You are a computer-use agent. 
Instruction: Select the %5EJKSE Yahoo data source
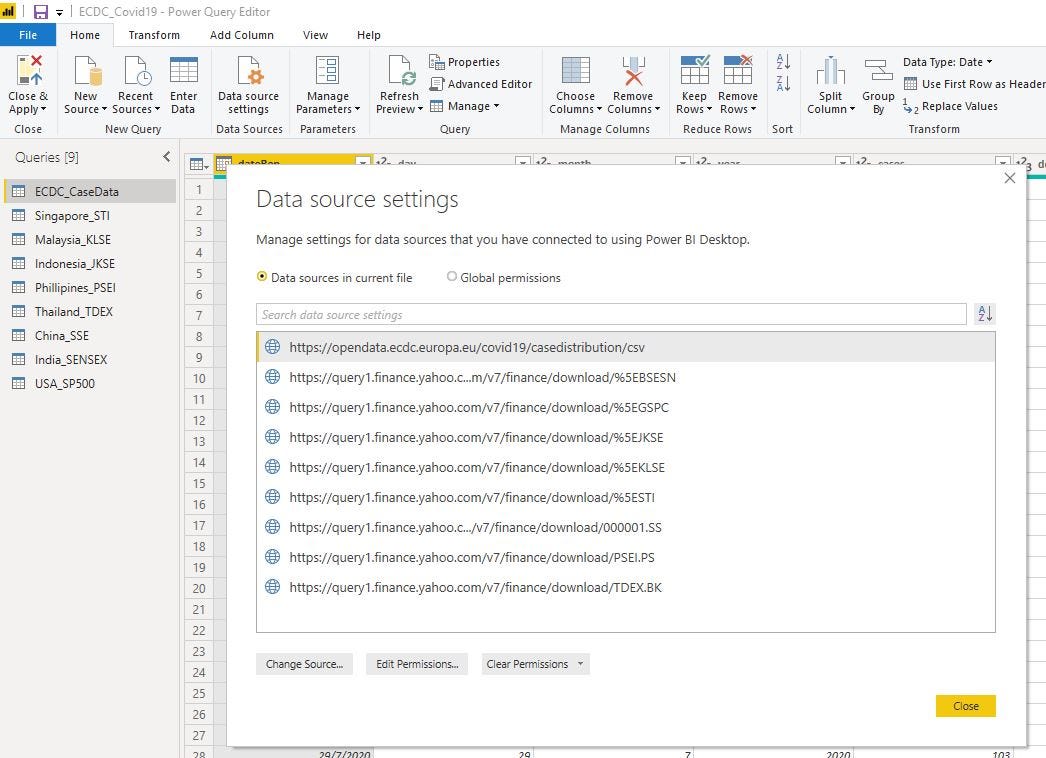coord(626,437)
